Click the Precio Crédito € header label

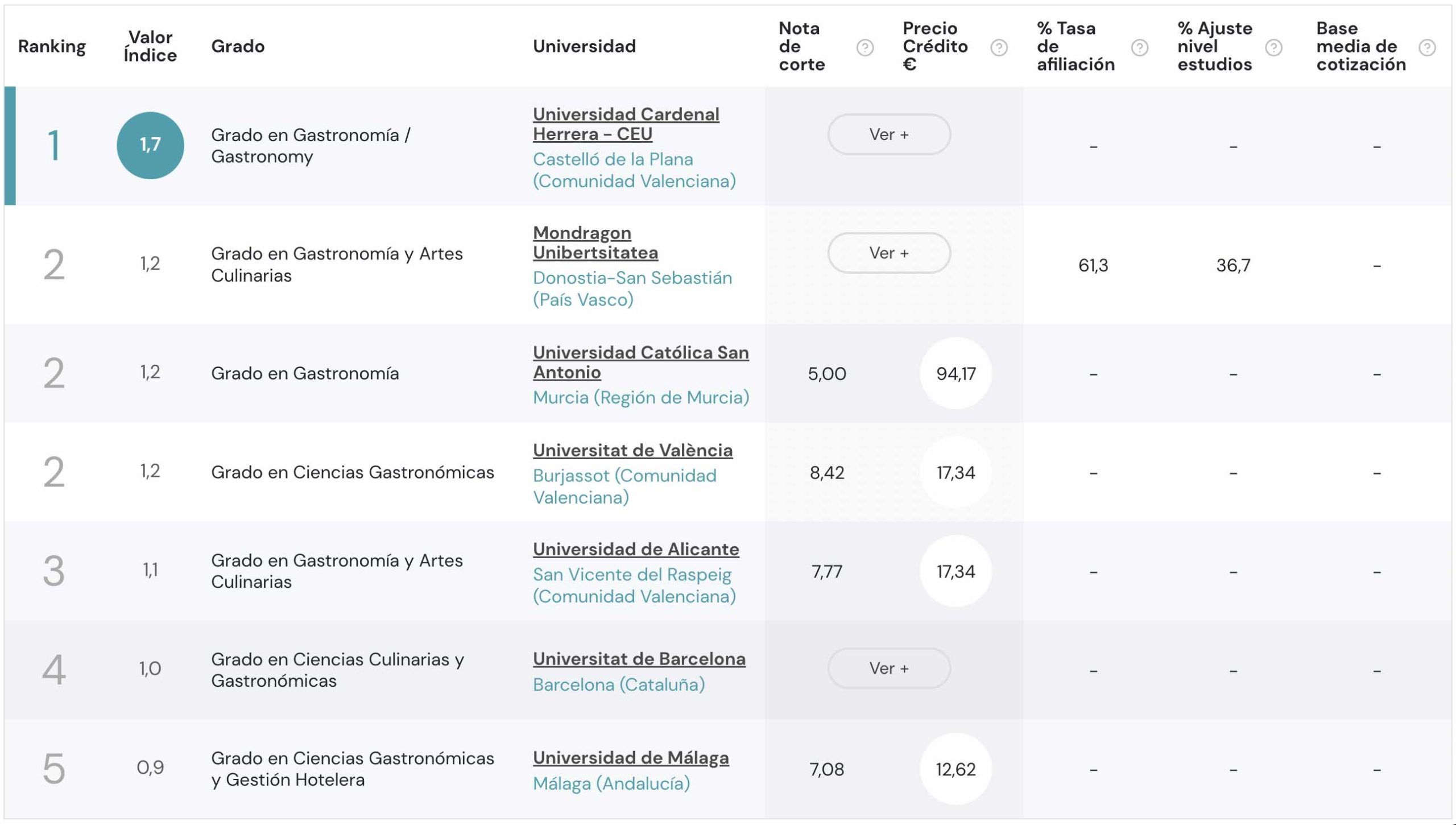click(935, 46)
